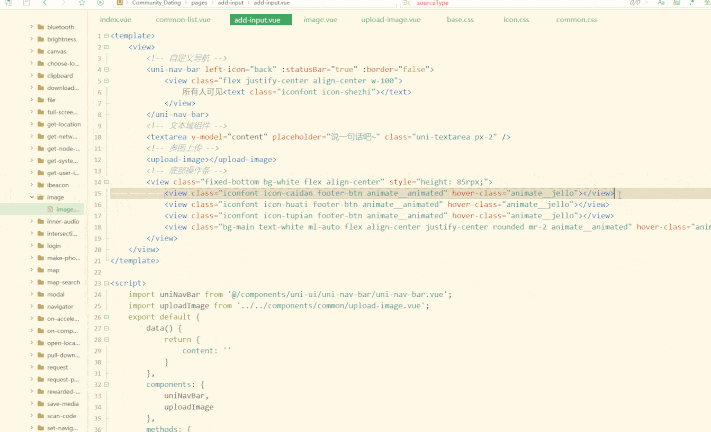Click the modal folder icon
Screen dimensions: 711x432
click(41, 295)
